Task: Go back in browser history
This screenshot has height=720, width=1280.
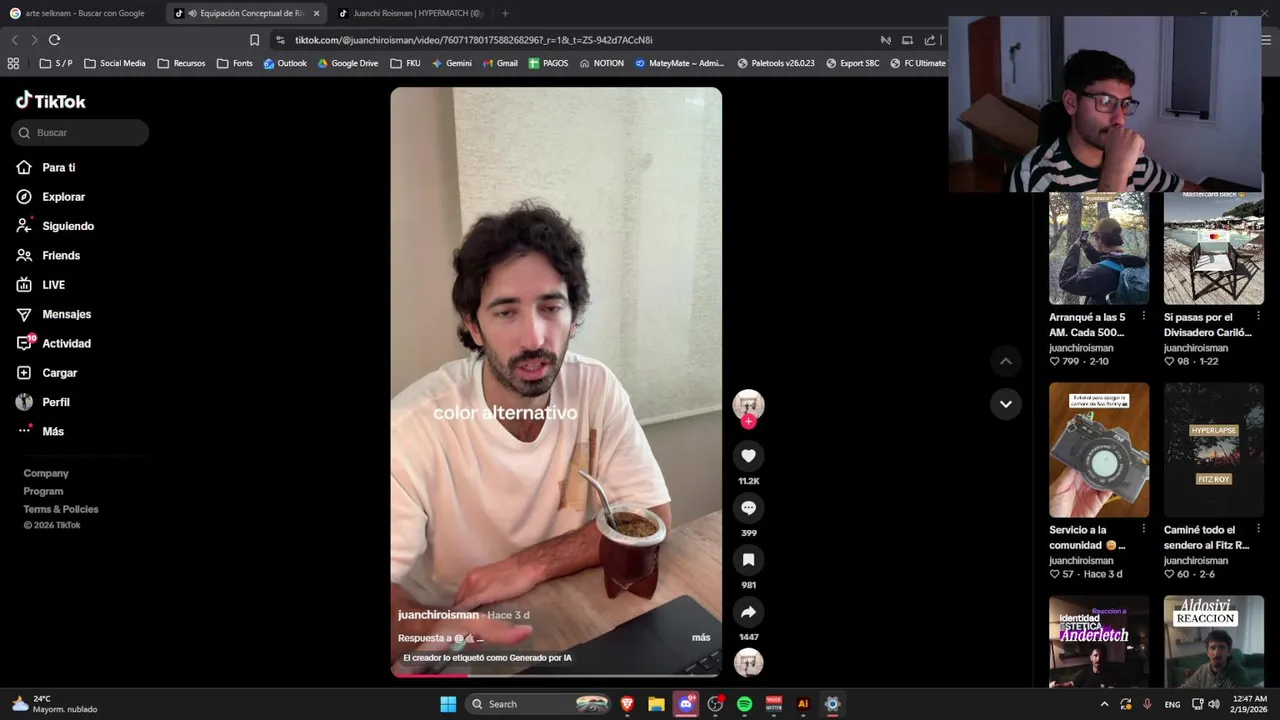Action: click(x=14, y=40)
